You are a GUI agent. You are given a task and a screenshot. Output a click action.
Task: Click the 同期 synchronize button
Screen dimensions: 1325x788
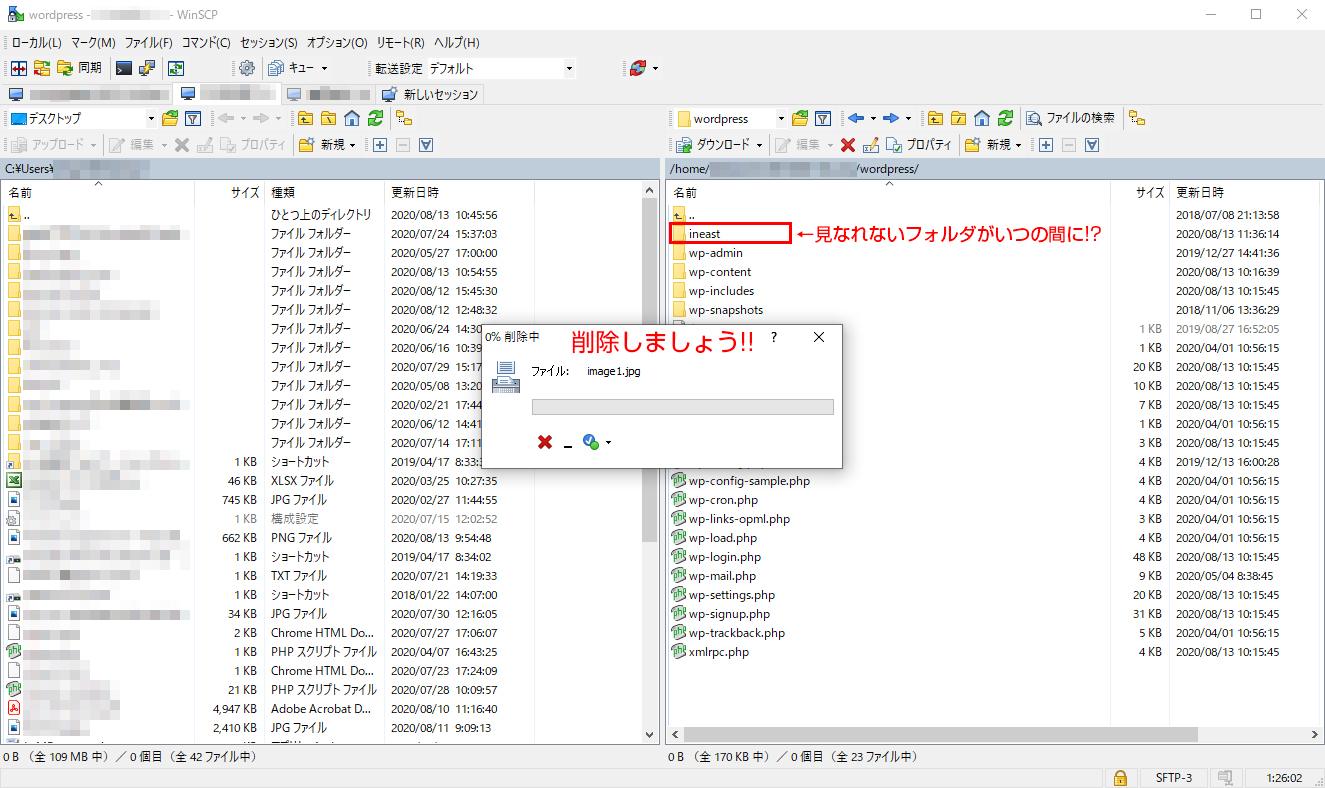coord(78,68)
